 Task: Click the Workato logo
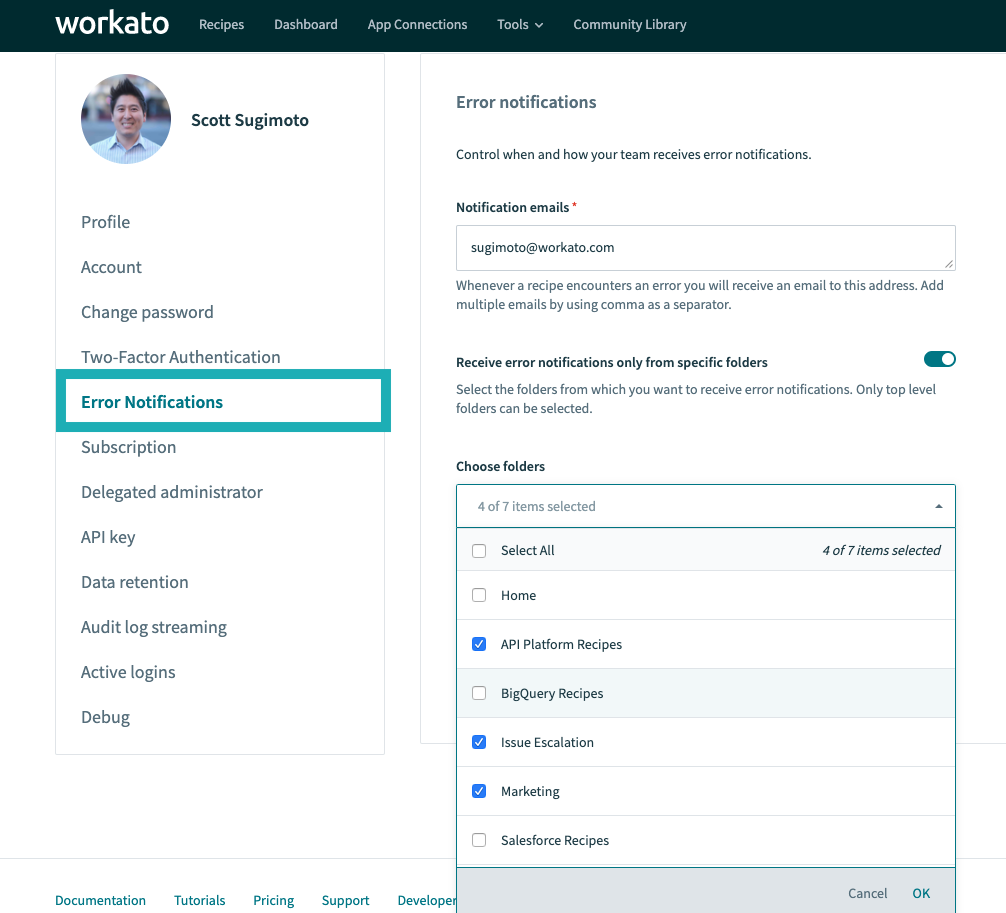point(112,24)
